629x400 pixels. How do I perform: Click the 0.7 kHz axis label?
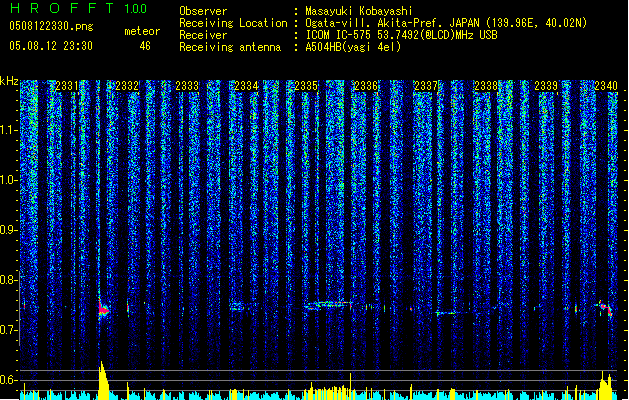tap(9, 330)
